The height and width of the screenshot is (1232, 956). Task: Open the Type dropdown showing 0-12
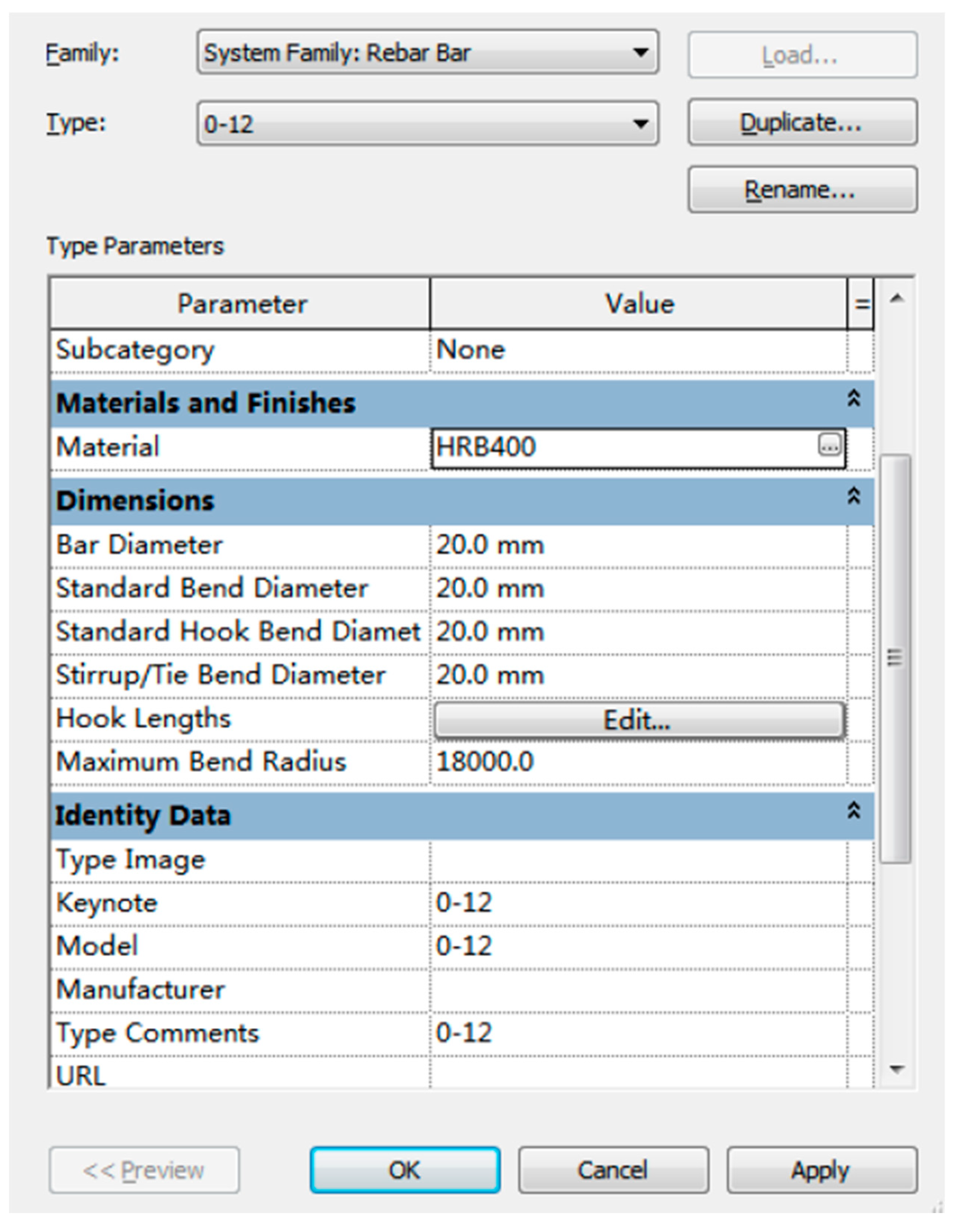(x=640, y=124)
